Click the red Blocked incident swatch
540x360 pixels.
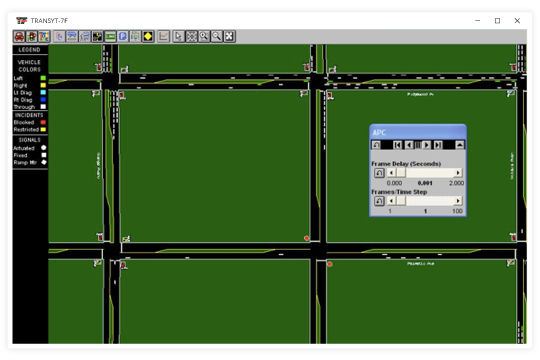pyautogui.click(x=43, y=122)
